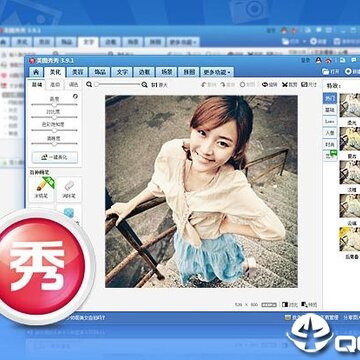
Task: Switch to the 美容 tab
Action: 77,72
